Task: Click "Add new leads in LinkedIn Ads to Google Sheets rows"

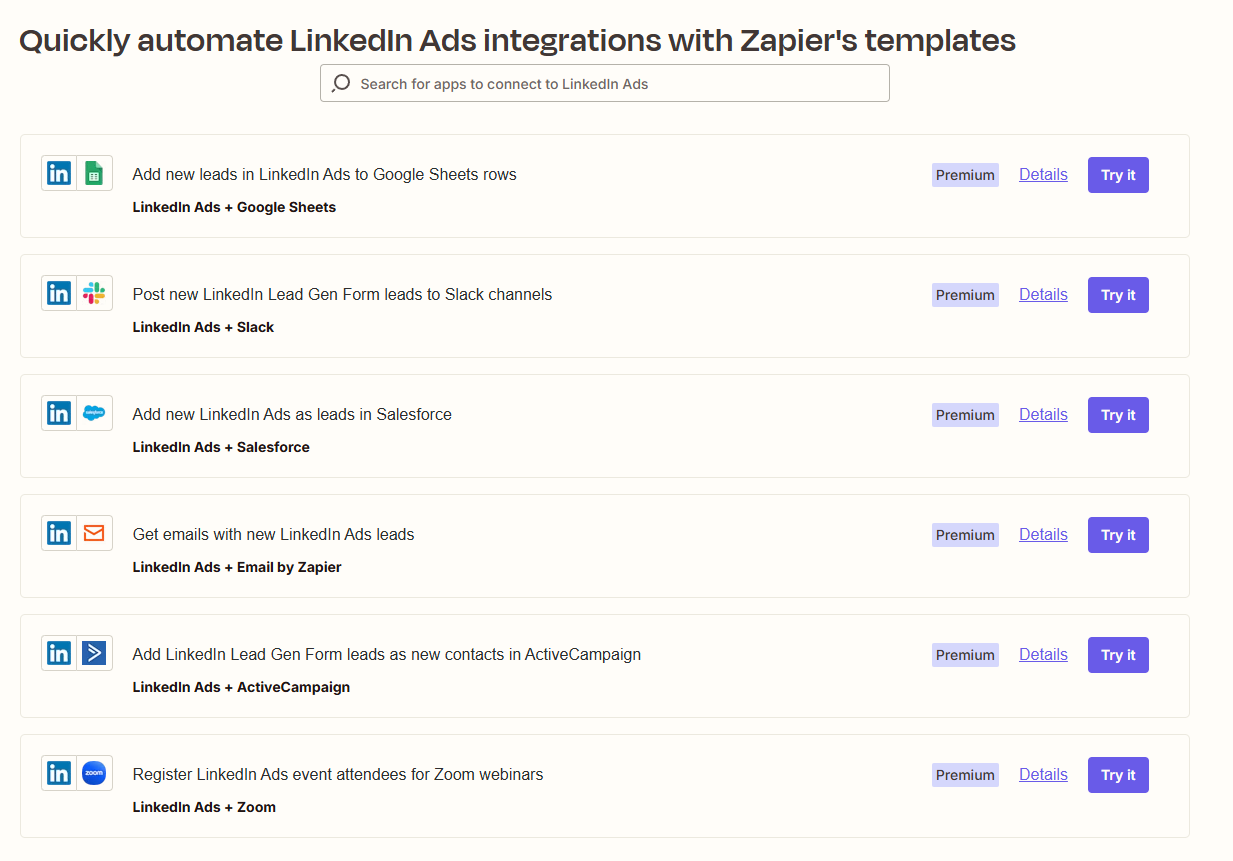Action: 325,174
